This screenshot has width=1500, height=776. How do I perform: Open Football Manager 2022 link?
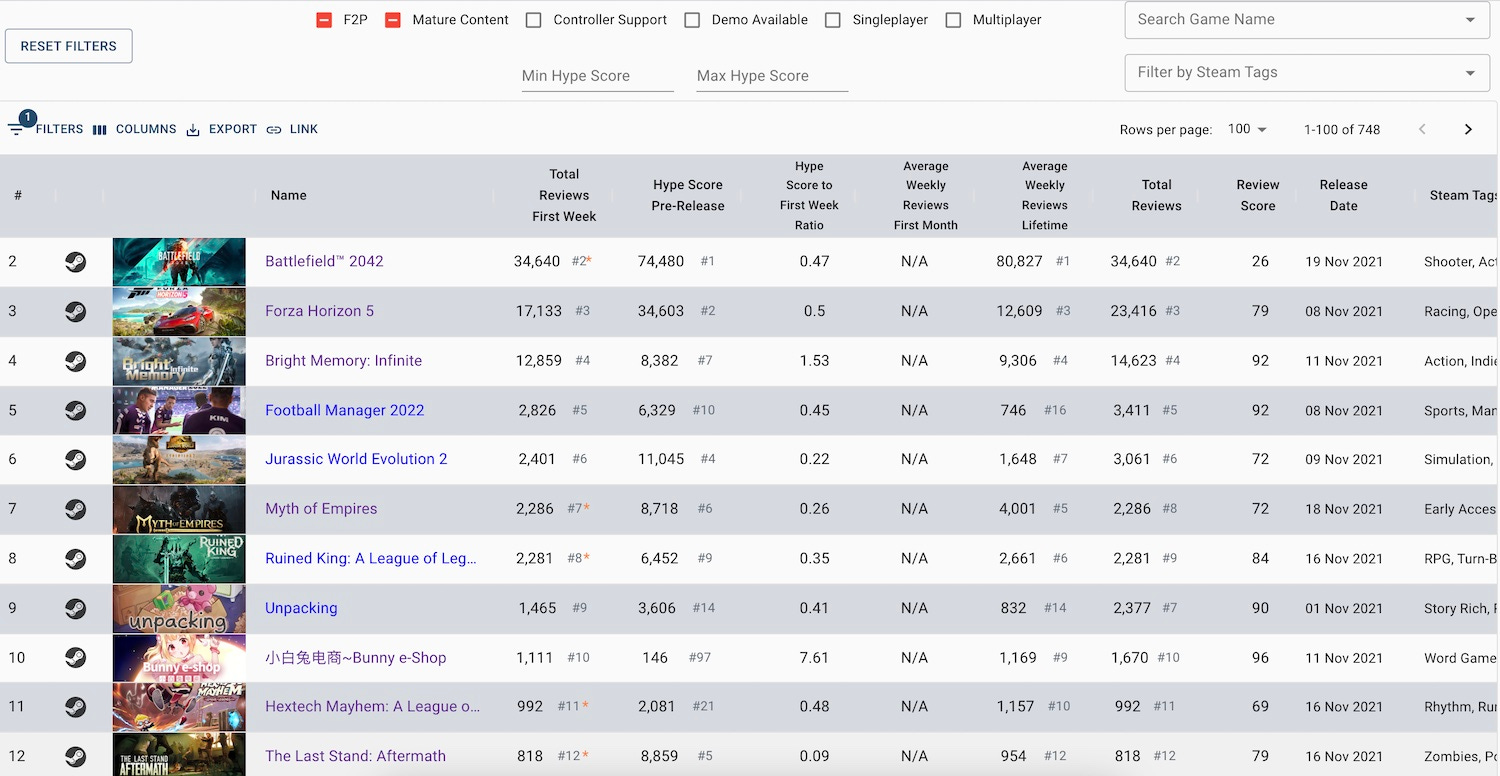pyautogui.click(x=344, y=410)
